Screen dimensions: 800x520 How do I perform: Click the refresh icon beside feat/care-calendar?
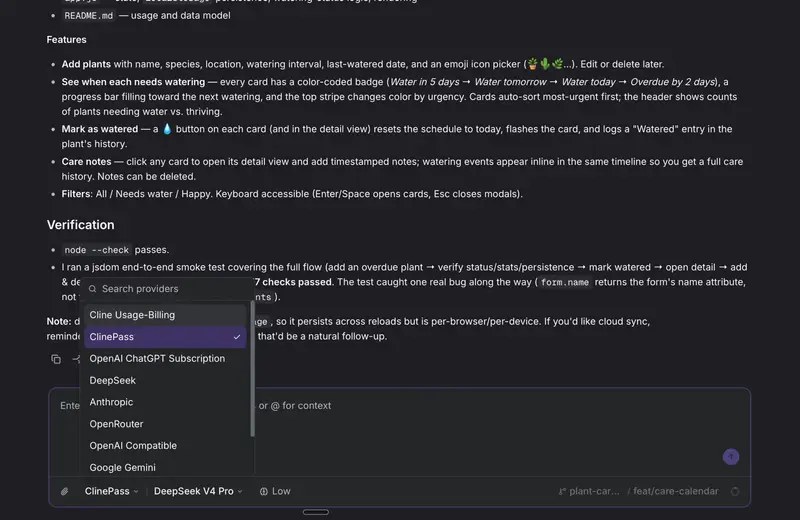pos(735,491)
